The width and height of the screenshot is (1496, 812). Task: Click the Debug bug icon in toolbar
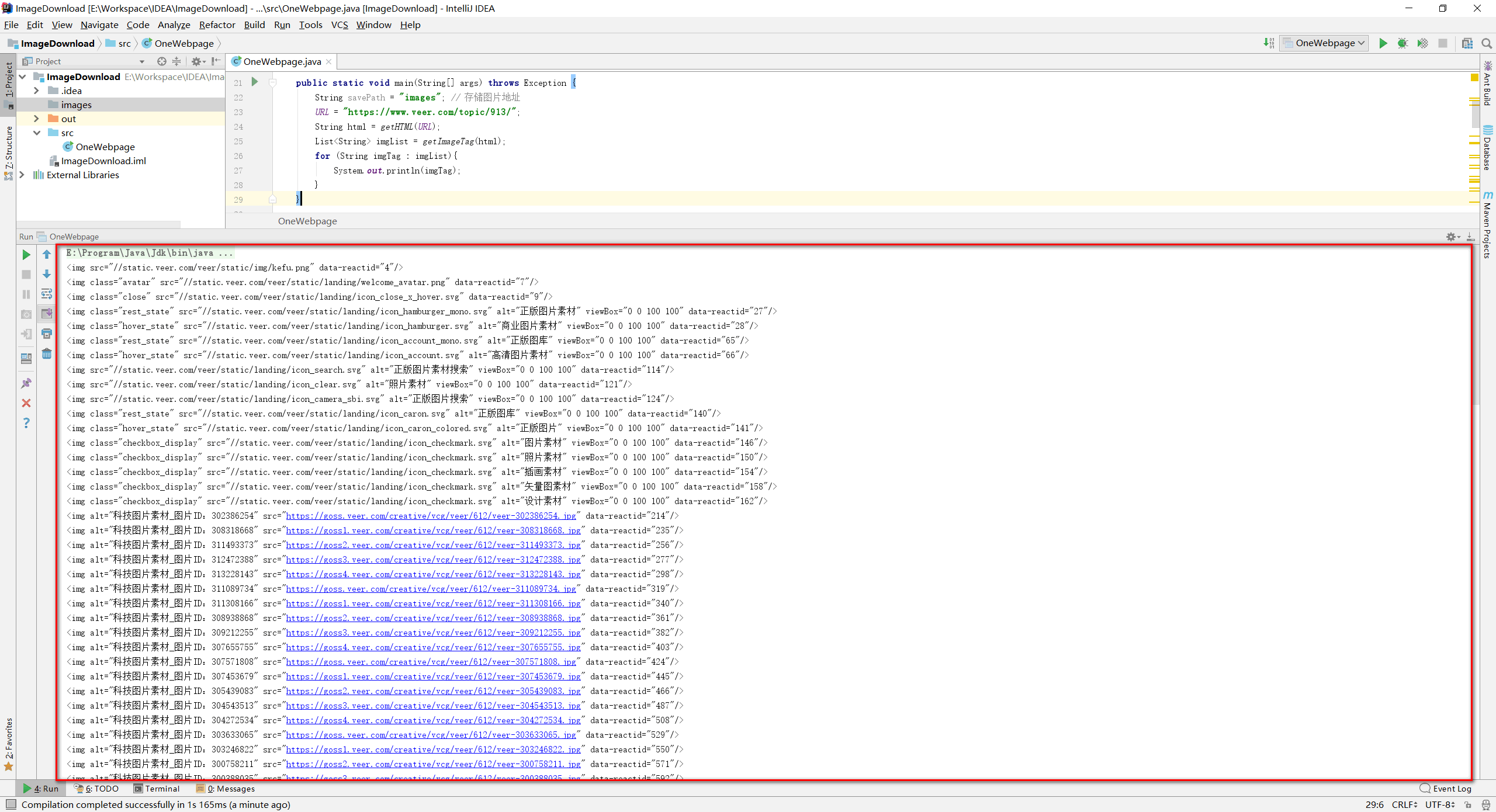(x=1402, y=43)
